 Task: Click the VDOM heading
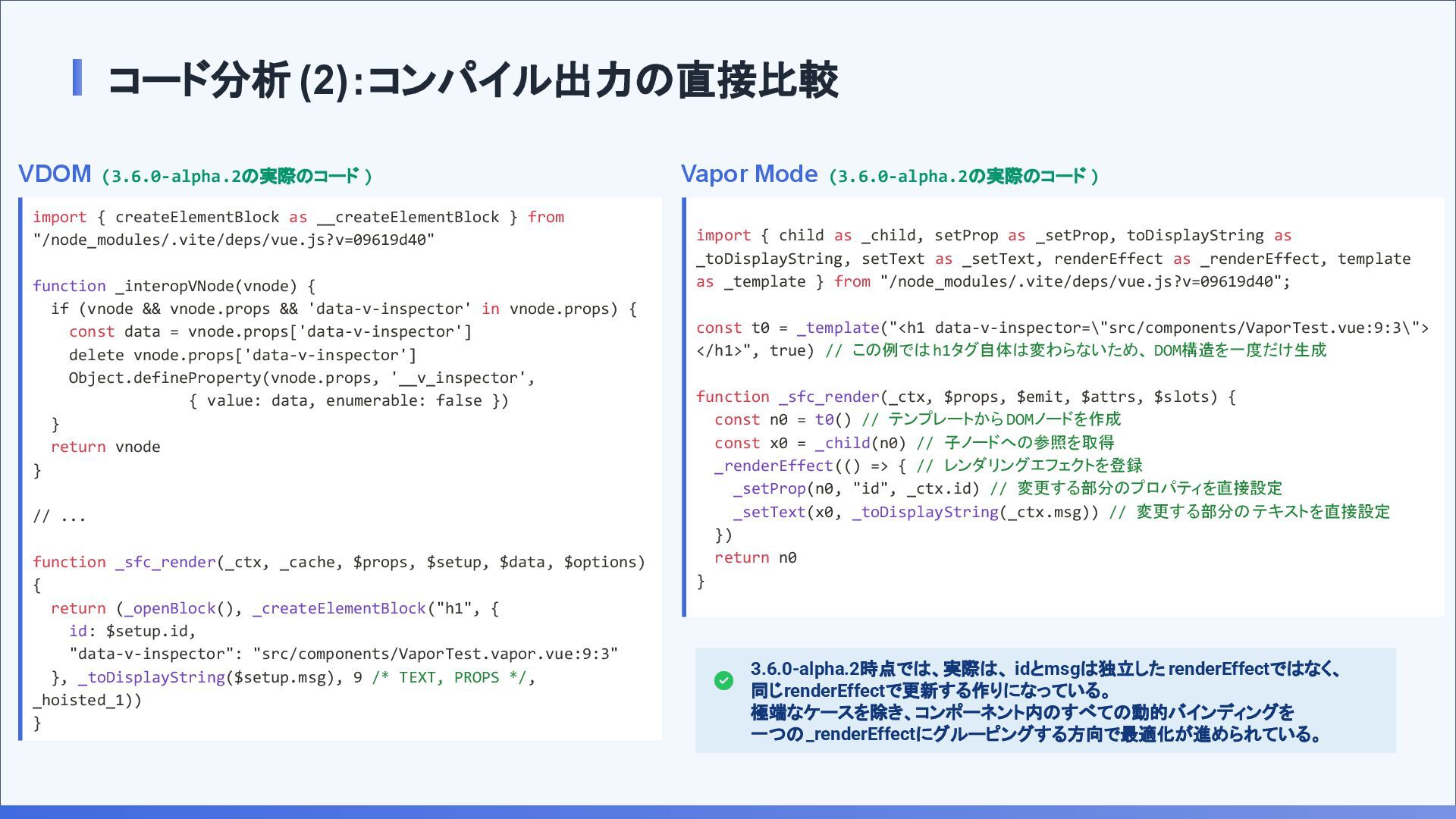[x=55, y=174]
